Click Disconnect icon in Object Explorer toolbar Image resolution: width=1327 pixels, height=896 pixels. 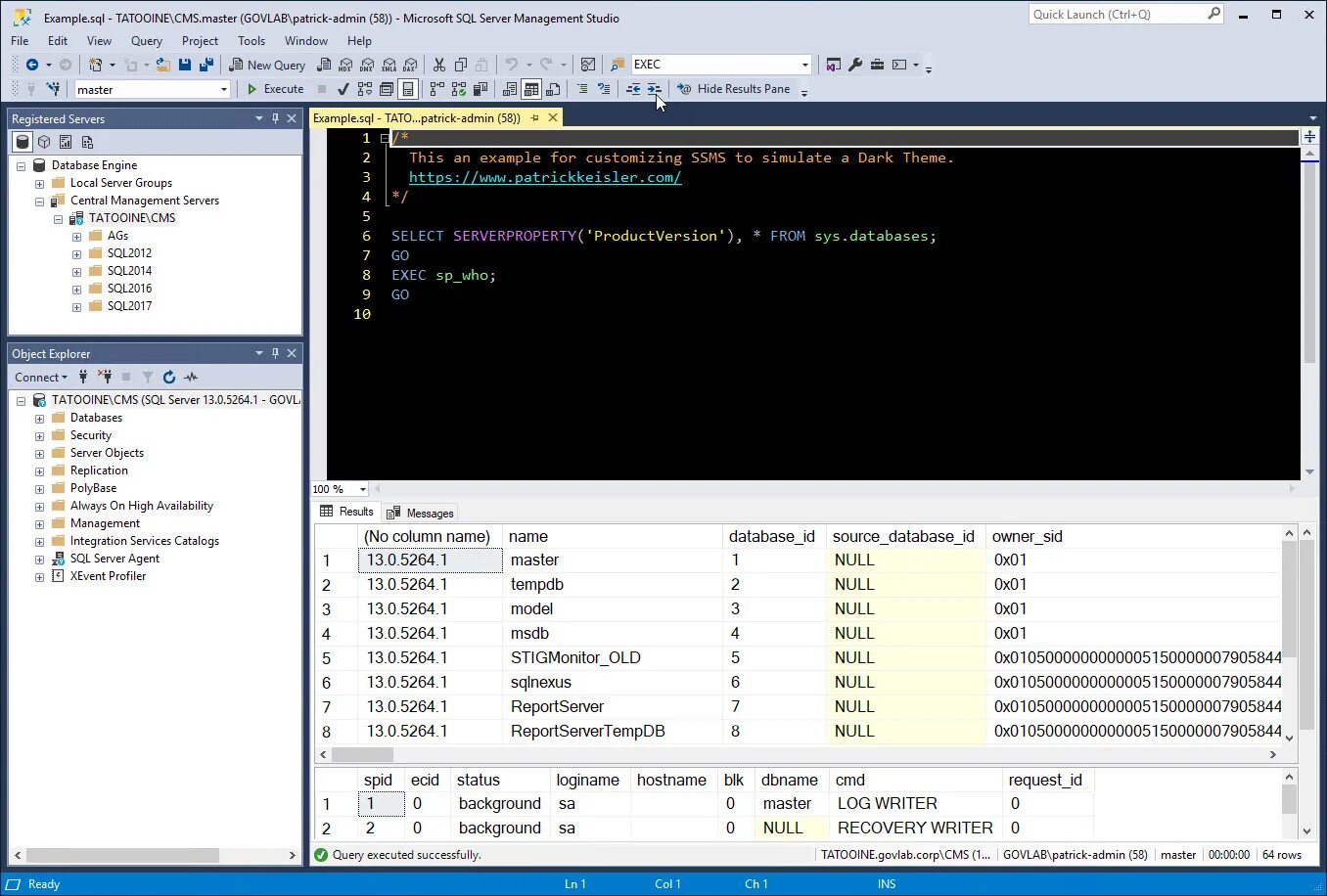coord(105,377)
